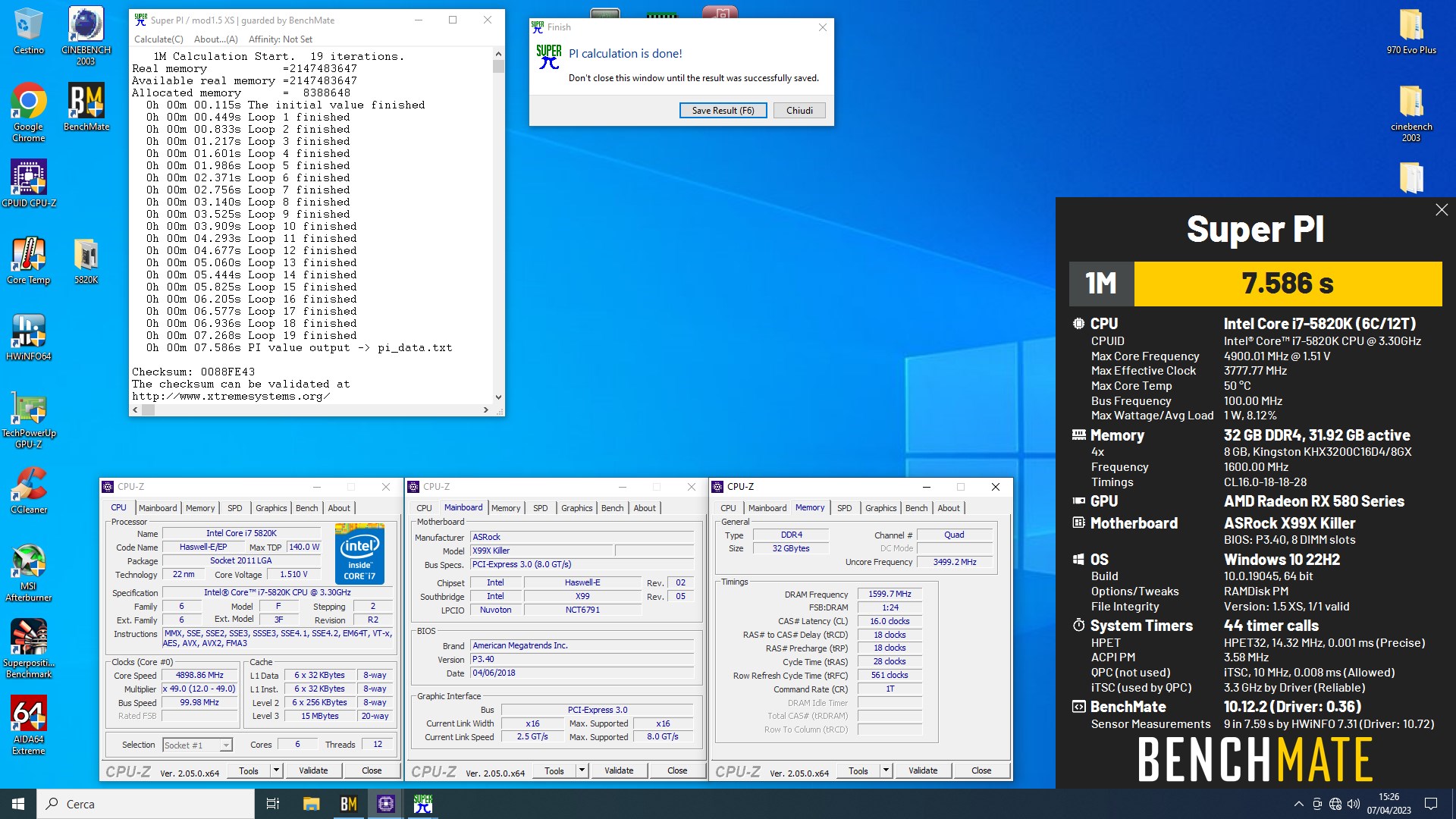Image resolution: width=1456 pixels, height=819 pixels.
Task: Click Affinity: Not Set in Super PI
Action: coord(280,39)
